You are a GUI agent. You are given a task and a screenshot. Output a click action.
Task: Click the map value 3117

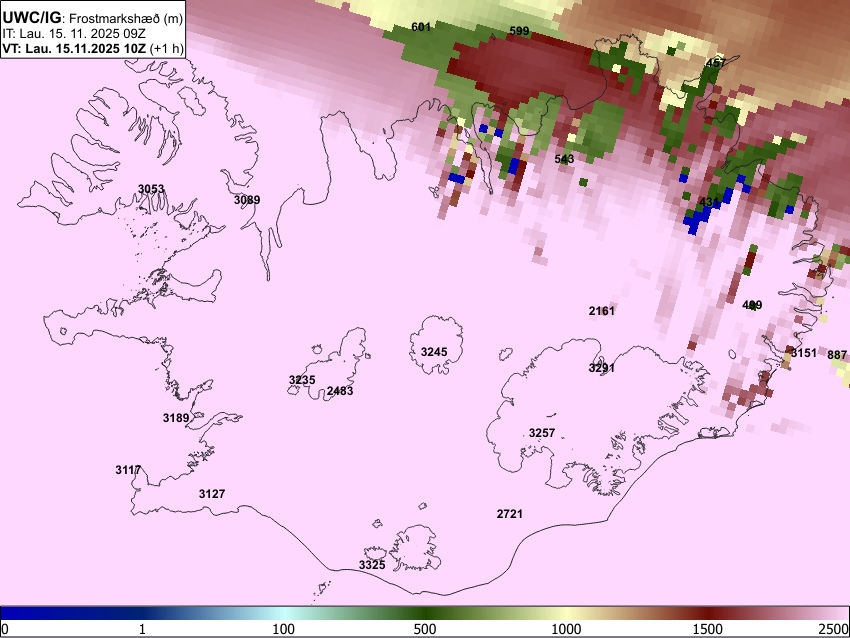[128, 470]
